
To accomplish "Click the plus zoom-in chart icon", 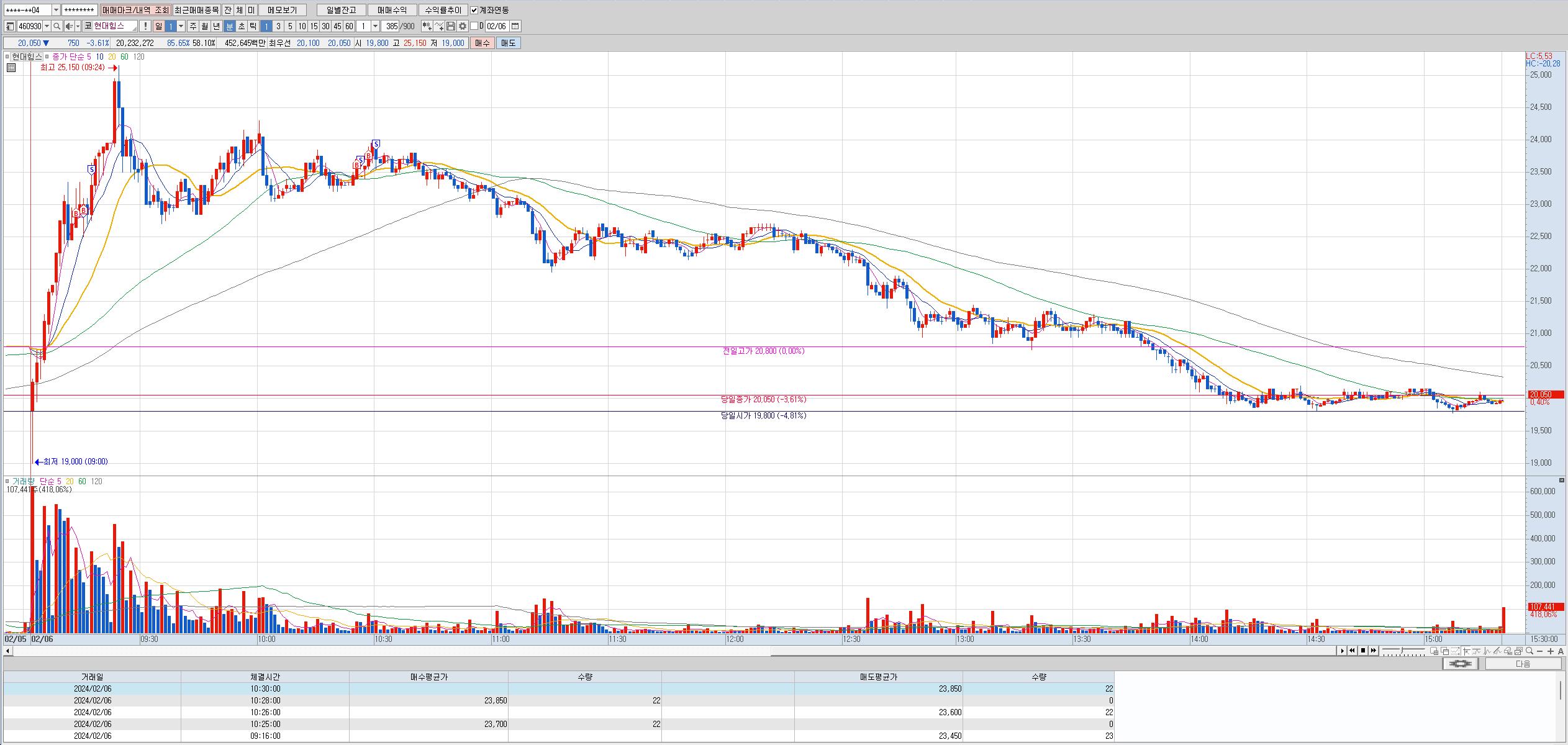I will 1551,651.
